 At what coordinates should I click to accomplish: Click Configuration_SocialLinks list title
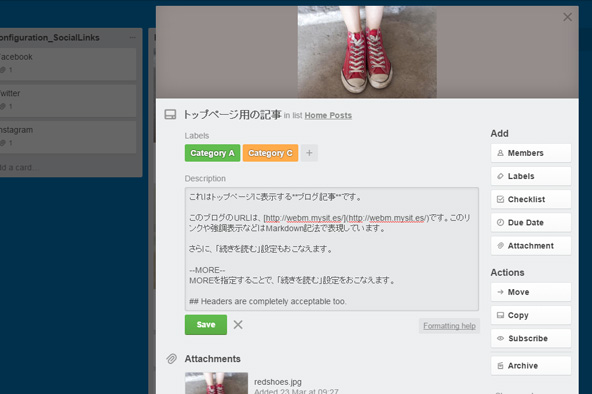(49, 37)
